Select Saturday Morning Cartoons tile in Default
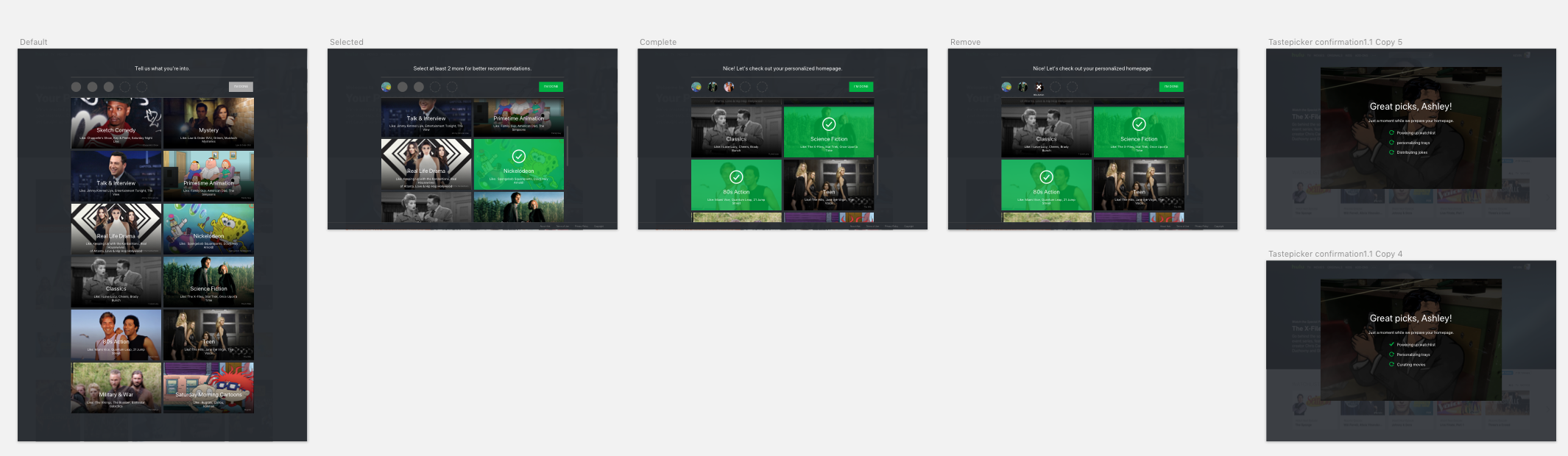Screen dimensions: 1568x456 point(208,388)
